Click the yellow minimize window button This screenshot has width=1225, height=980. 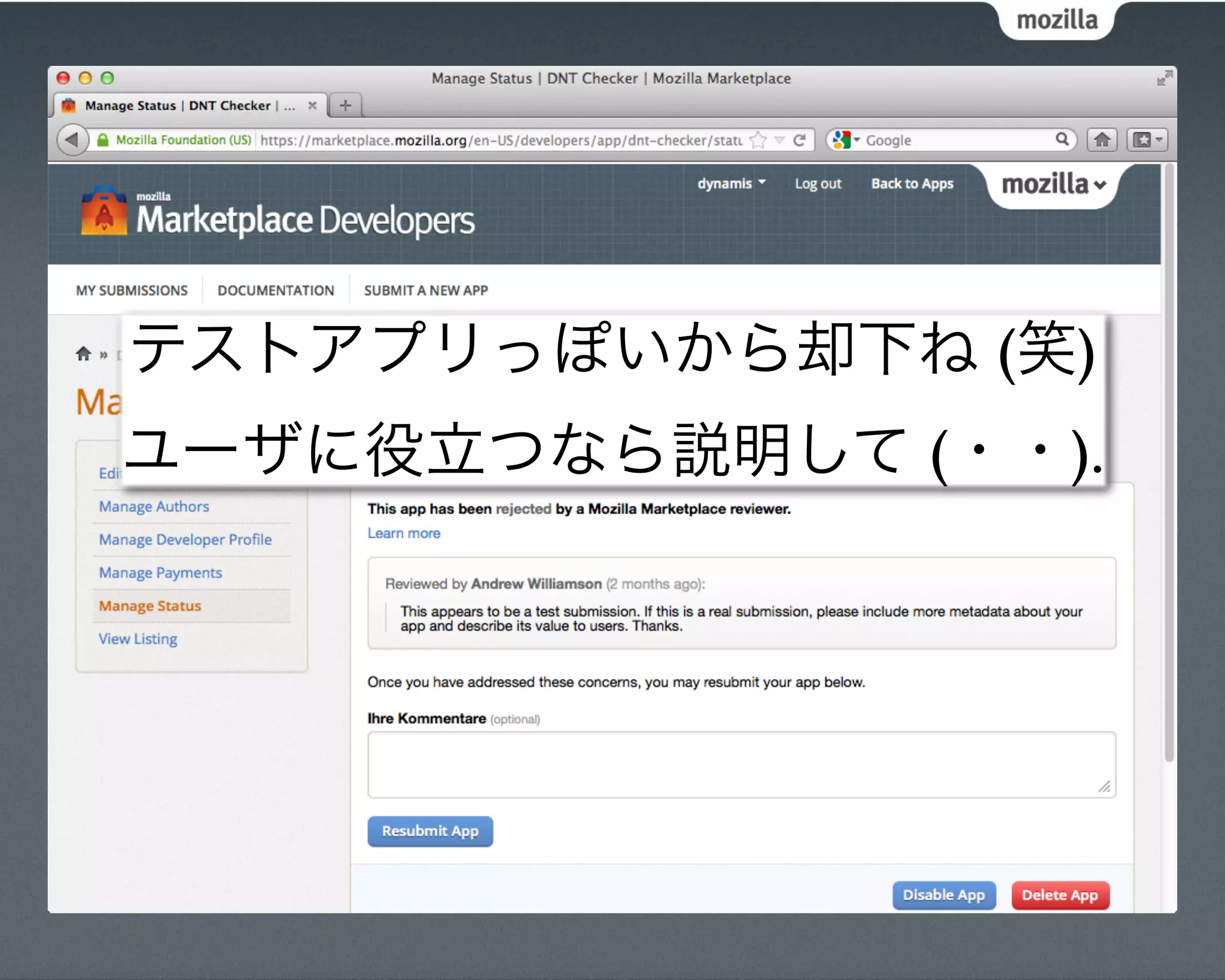(85, 78)
